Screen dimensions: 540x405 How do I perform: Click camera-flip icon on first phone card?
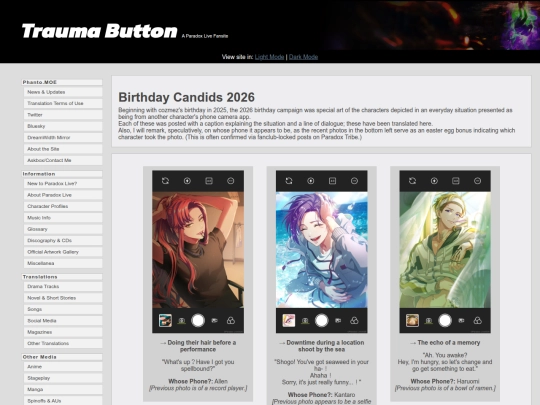point(165,181)
